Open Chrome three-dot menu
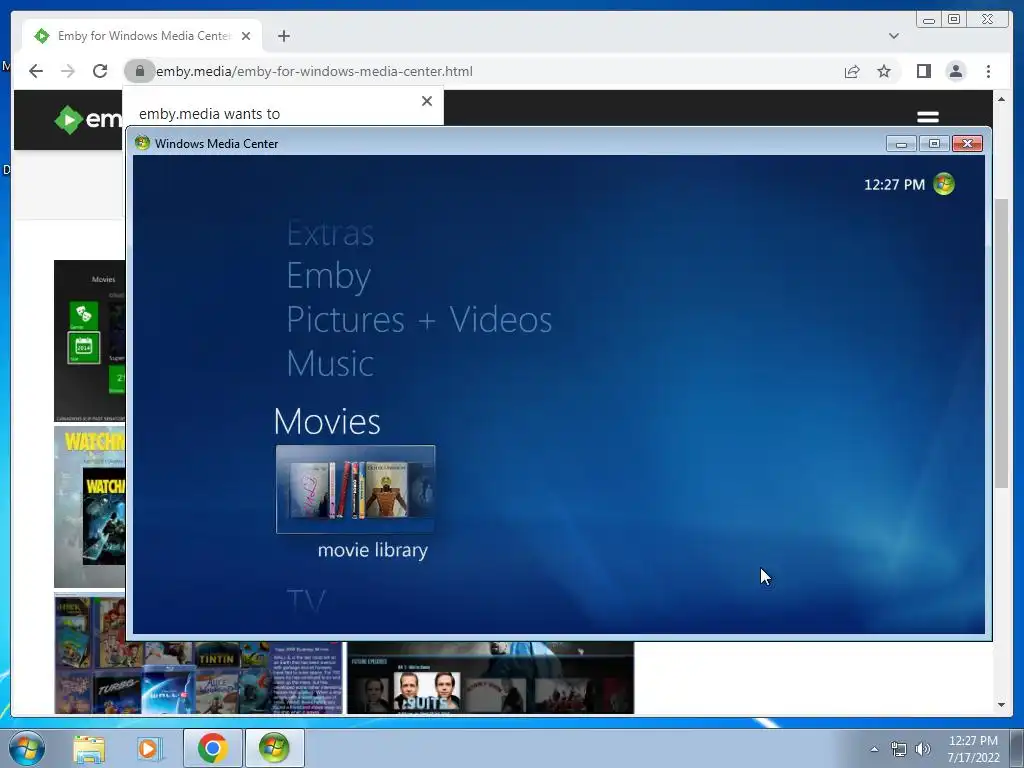1024x768 pixels. (x=988, y=71)
